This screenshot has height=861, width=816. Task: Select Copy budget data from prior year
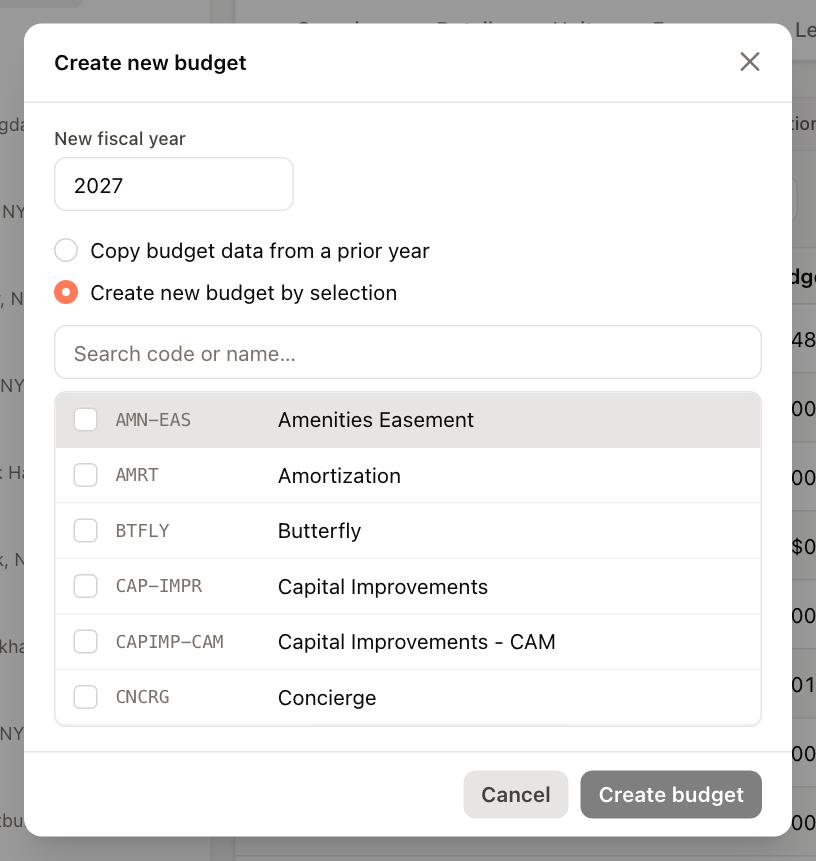pyautogui.click(x=66, y=250)
